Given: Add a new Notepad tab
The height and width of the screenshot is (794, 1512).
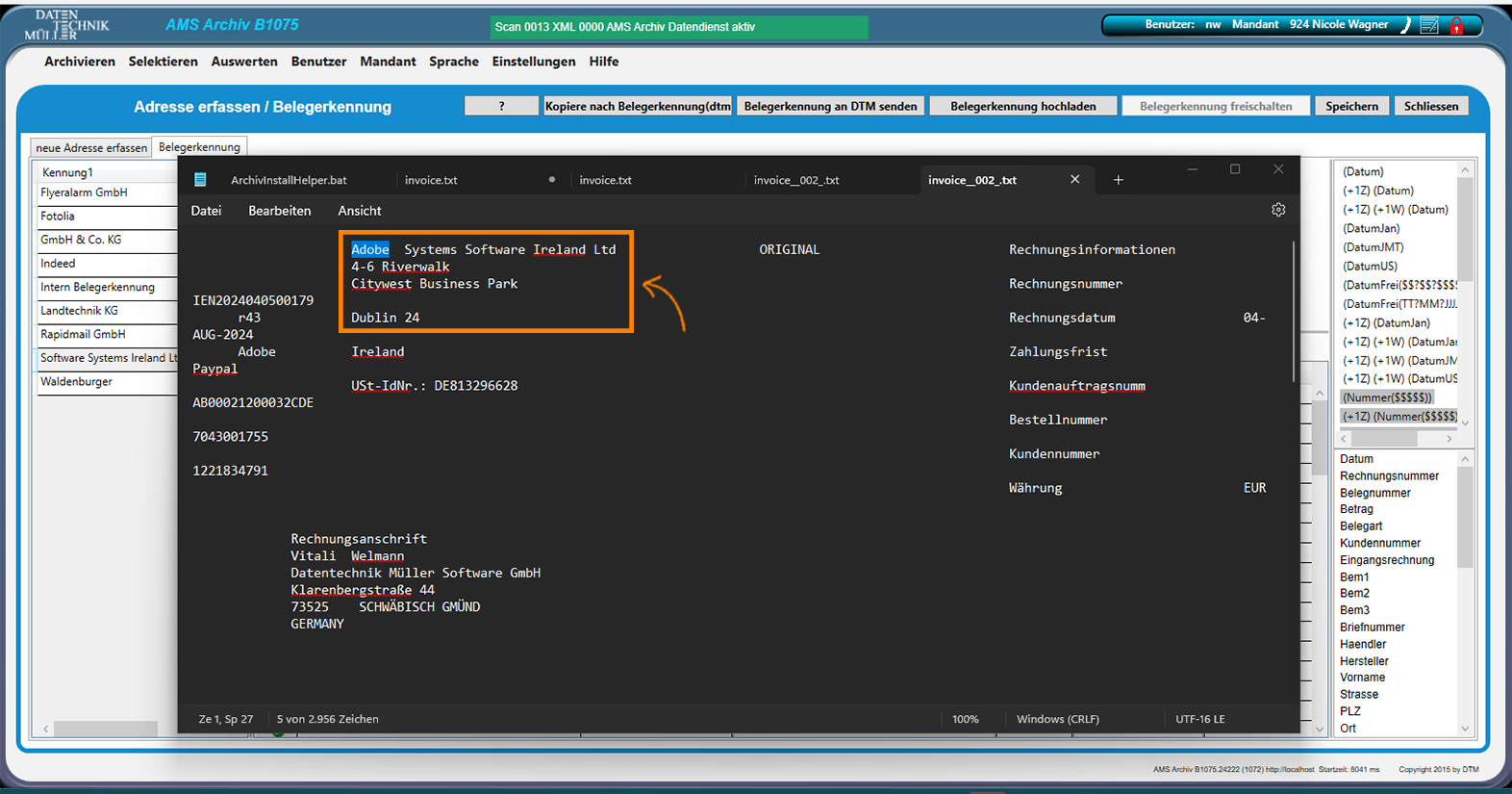Looking at the screenshot, I should [1118, 180].
